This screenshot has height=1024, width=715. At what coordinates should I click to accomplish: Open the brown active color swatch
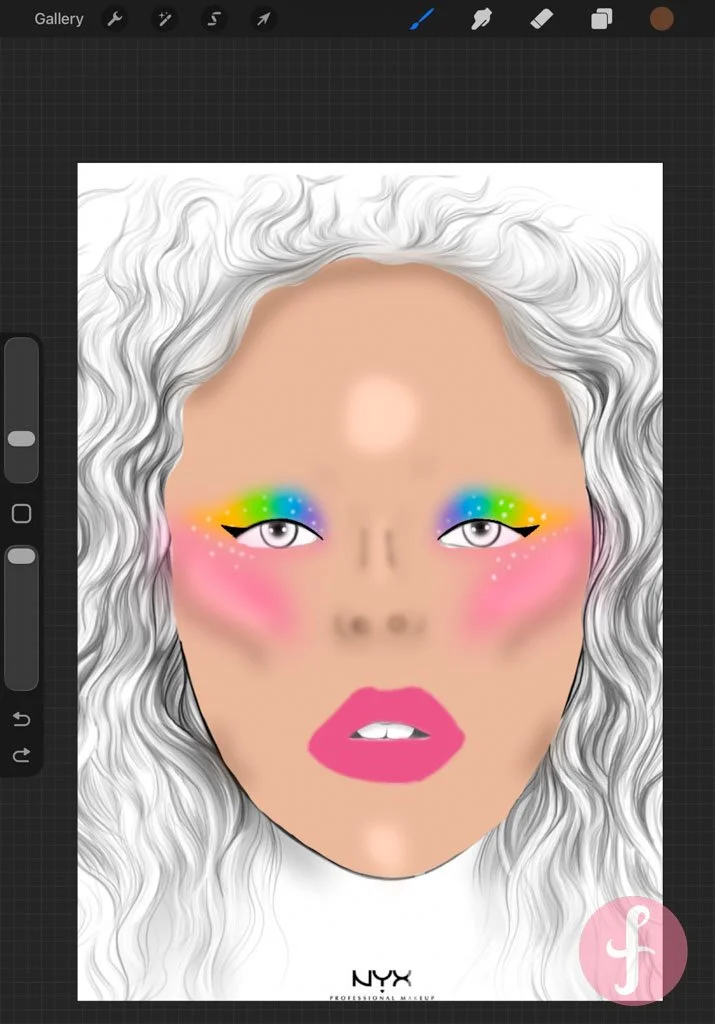point(661,19)
